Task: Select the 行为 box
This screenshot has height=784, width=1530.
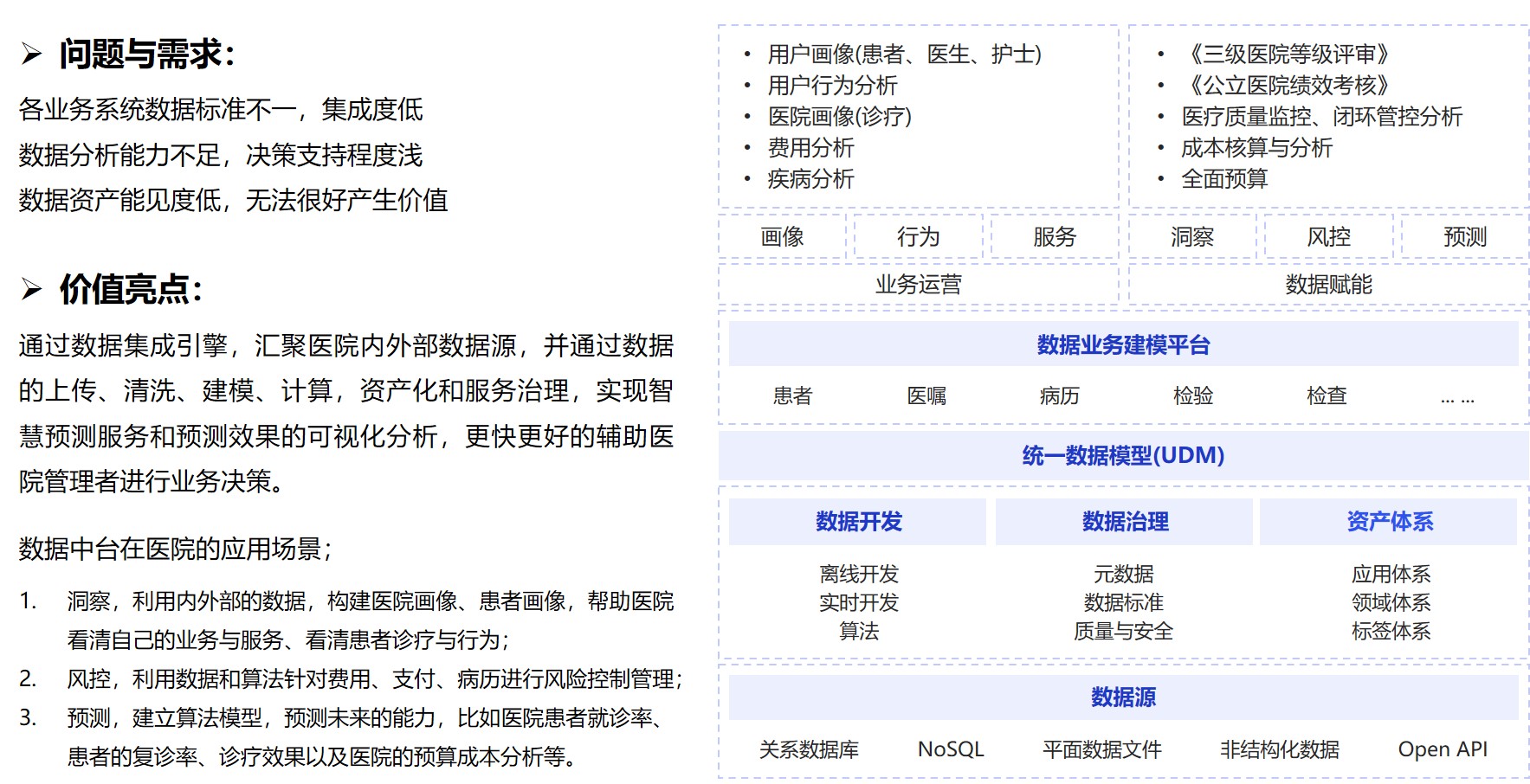Action: pyautogui.click(x=918, y=237)
